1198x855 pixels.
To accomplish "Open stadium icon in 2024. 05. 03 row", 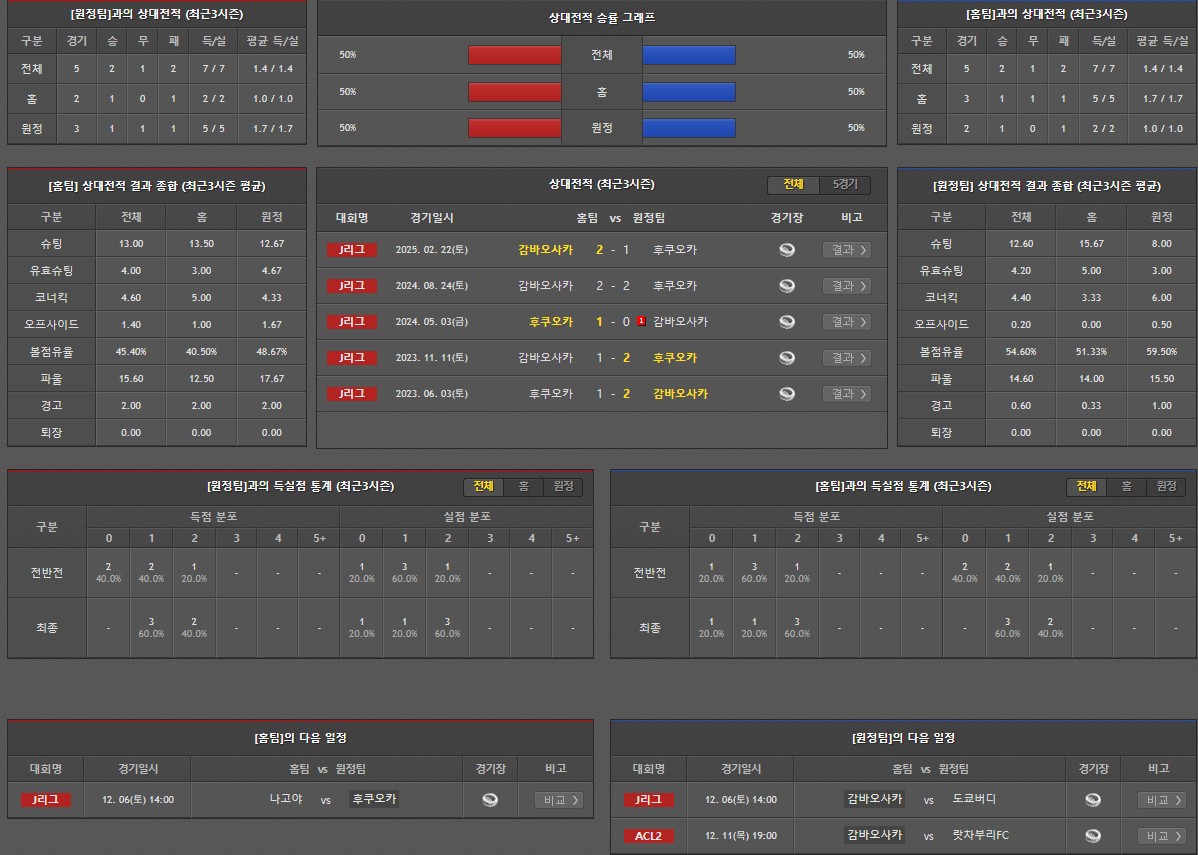I will point(787,322).
